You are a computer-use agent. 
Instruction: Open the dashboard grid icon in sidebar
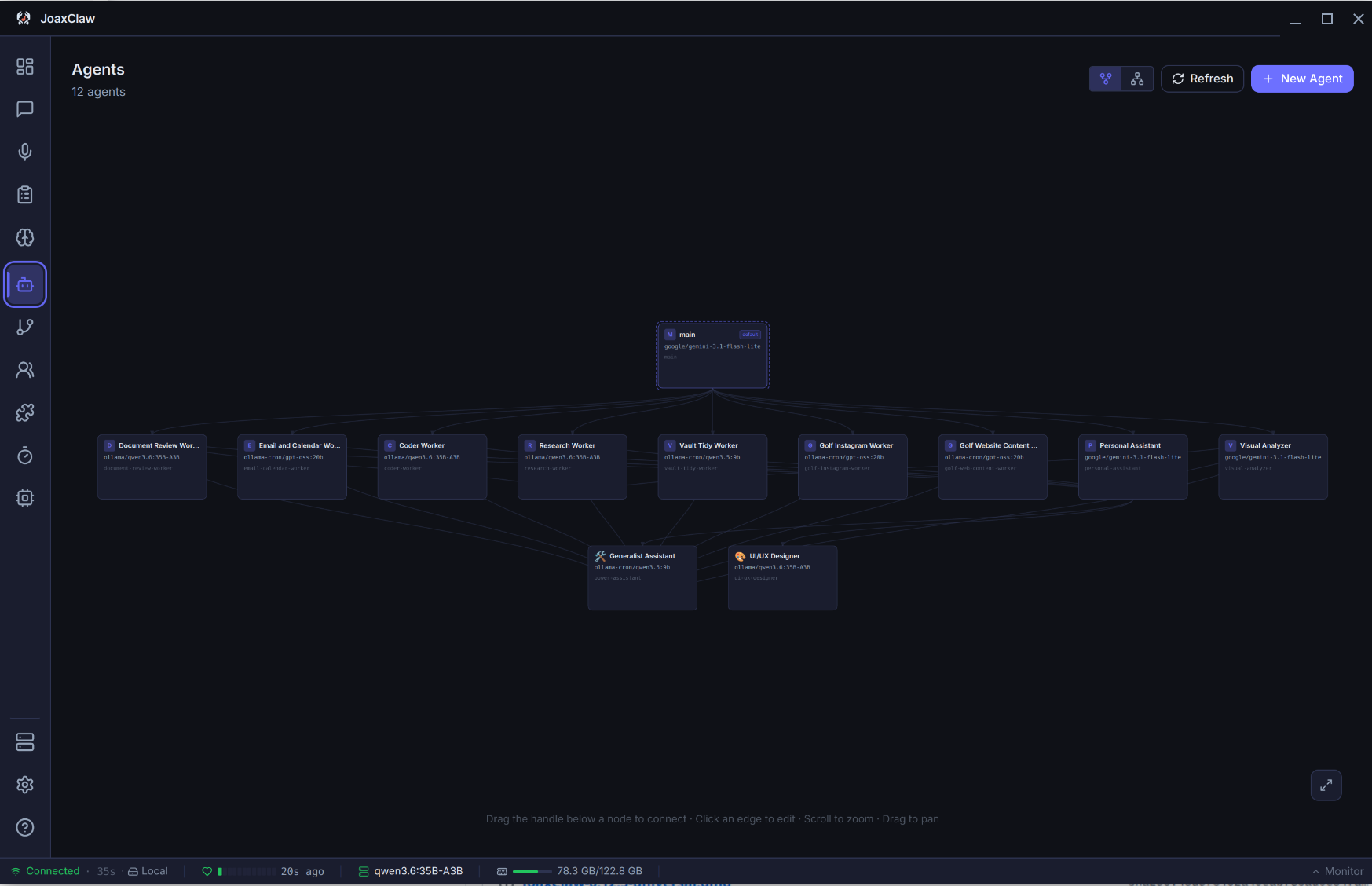click(x=25, y=66)
